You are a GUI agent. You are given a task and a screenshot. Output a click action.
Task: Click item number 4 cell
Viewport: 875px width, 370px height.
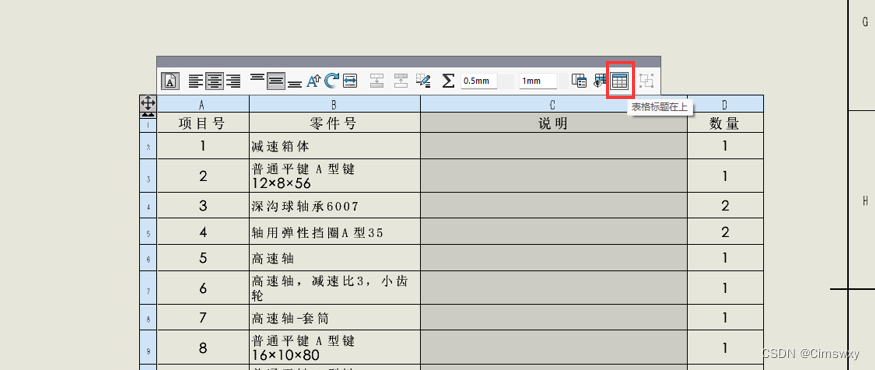(x=203, y=232)
